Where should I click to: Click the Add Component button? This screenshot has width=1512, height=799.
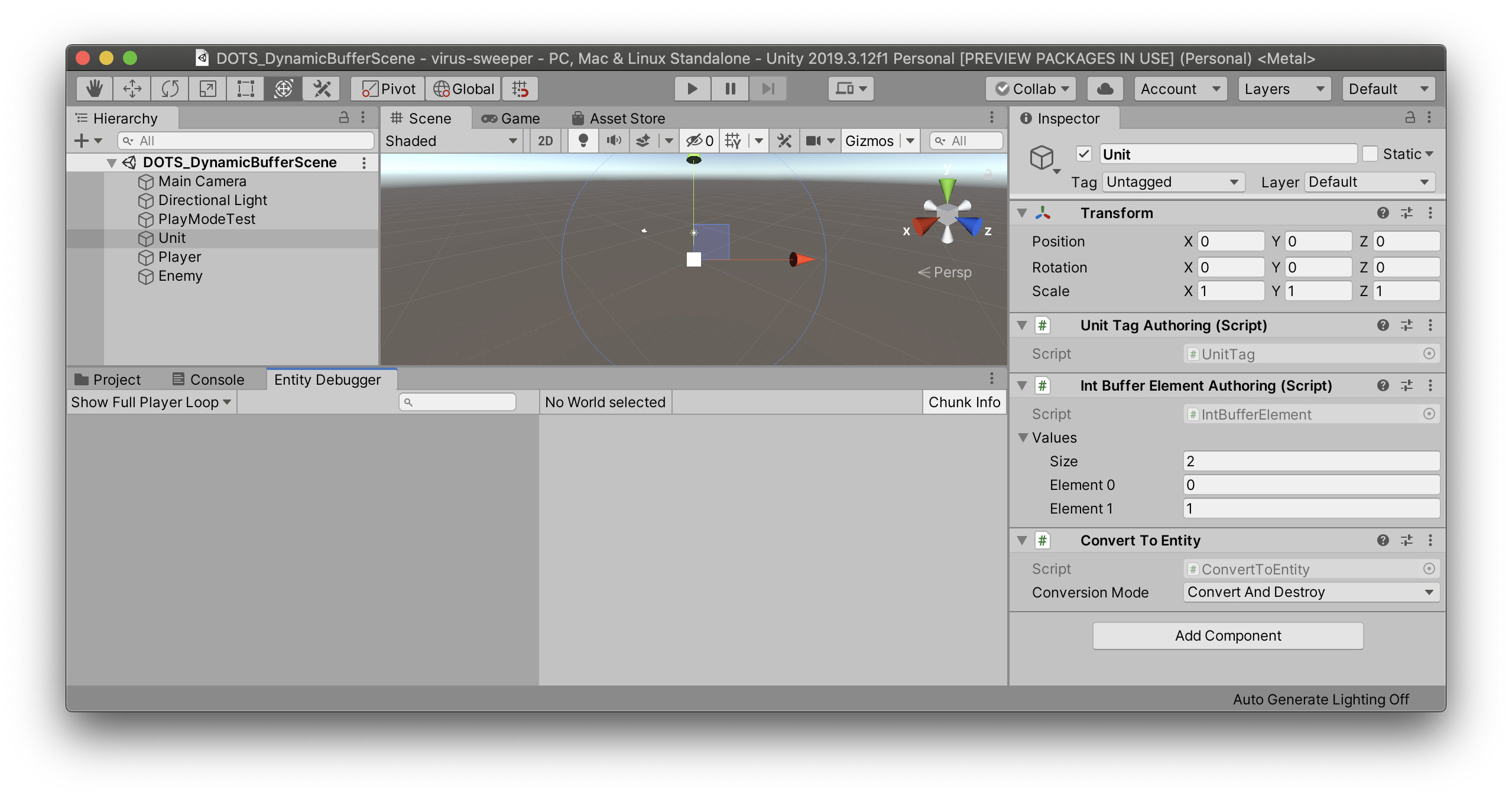pos(1228,636)
